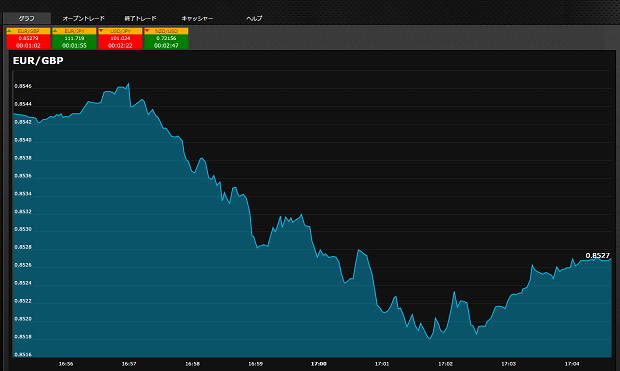Select the USD/JPY trade tile header
The image size is (620, 371).
click(120, 31)
